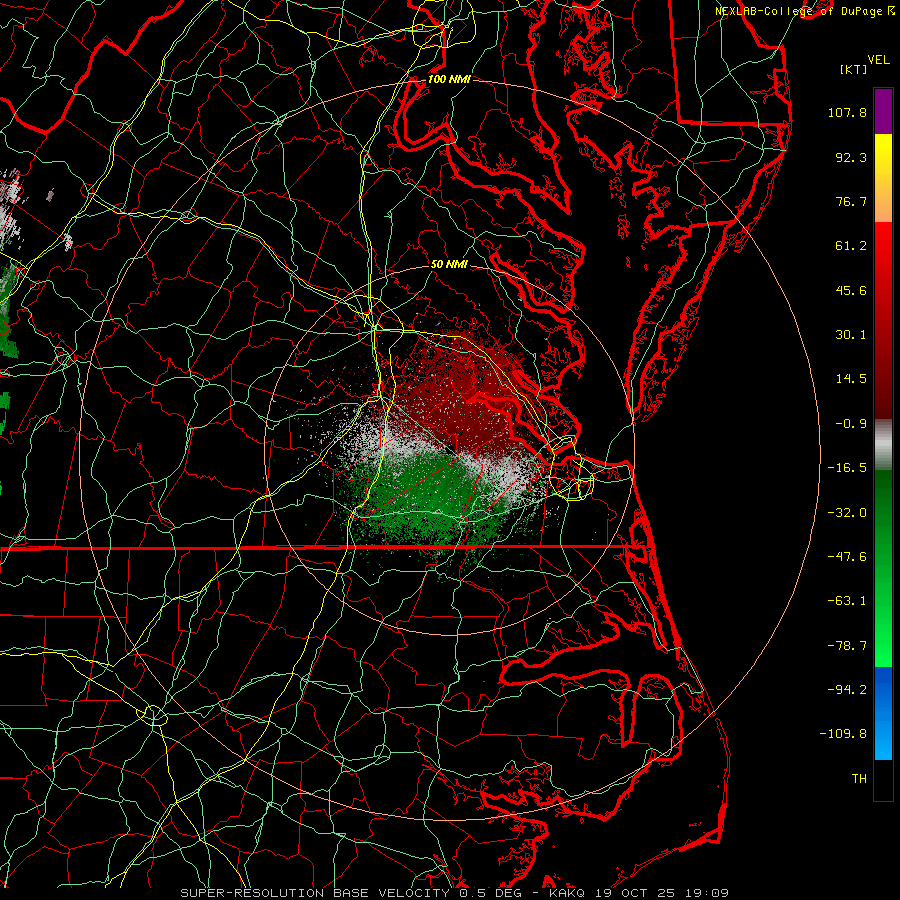This screenshot has width=900, height=900.
Task: Click the -32.0 legend value
Action: tap(847, 513)
